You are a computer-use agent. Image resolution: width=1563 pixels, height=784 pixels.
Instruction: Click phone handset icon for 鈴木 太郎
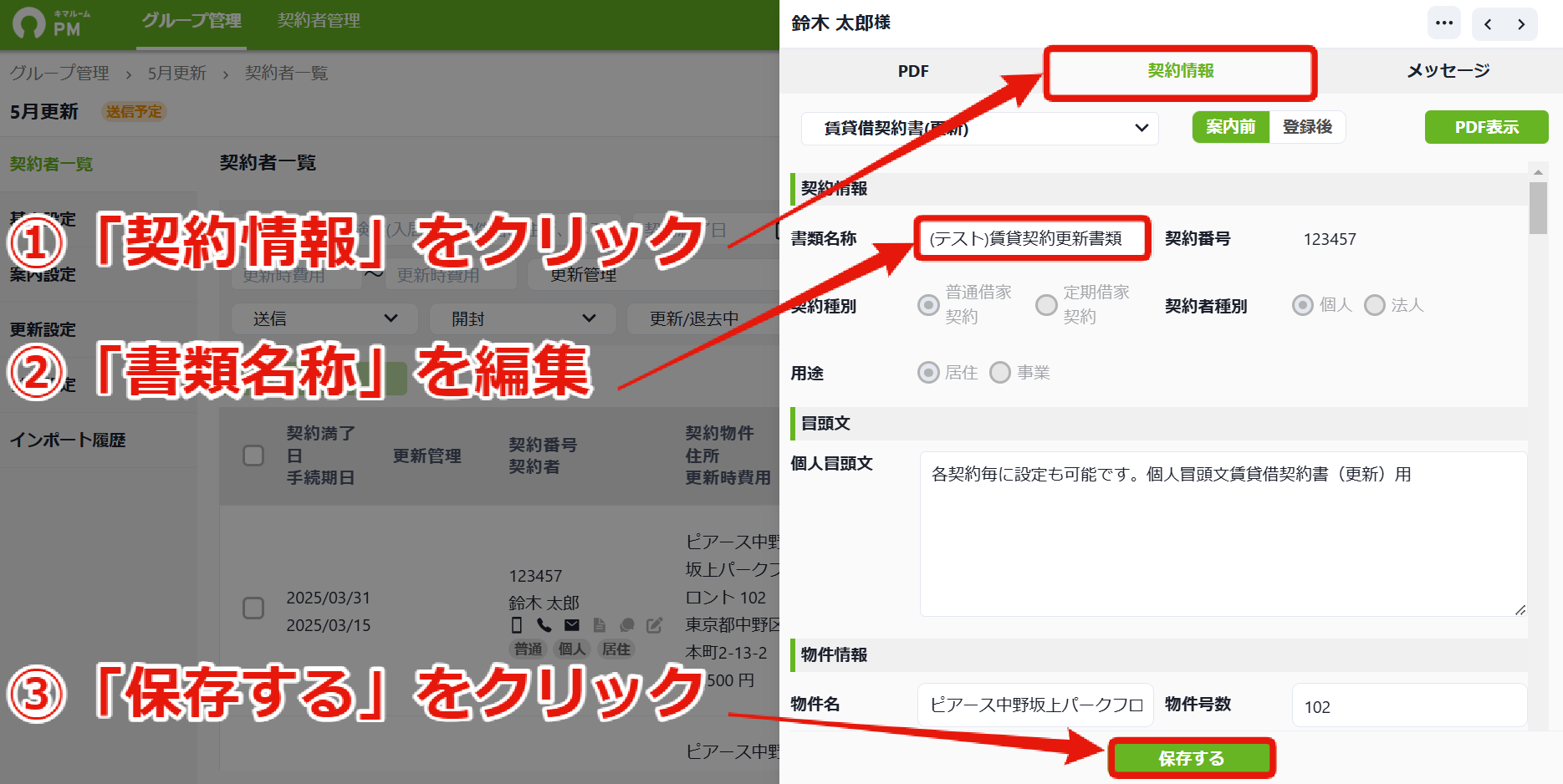(544, 625)
